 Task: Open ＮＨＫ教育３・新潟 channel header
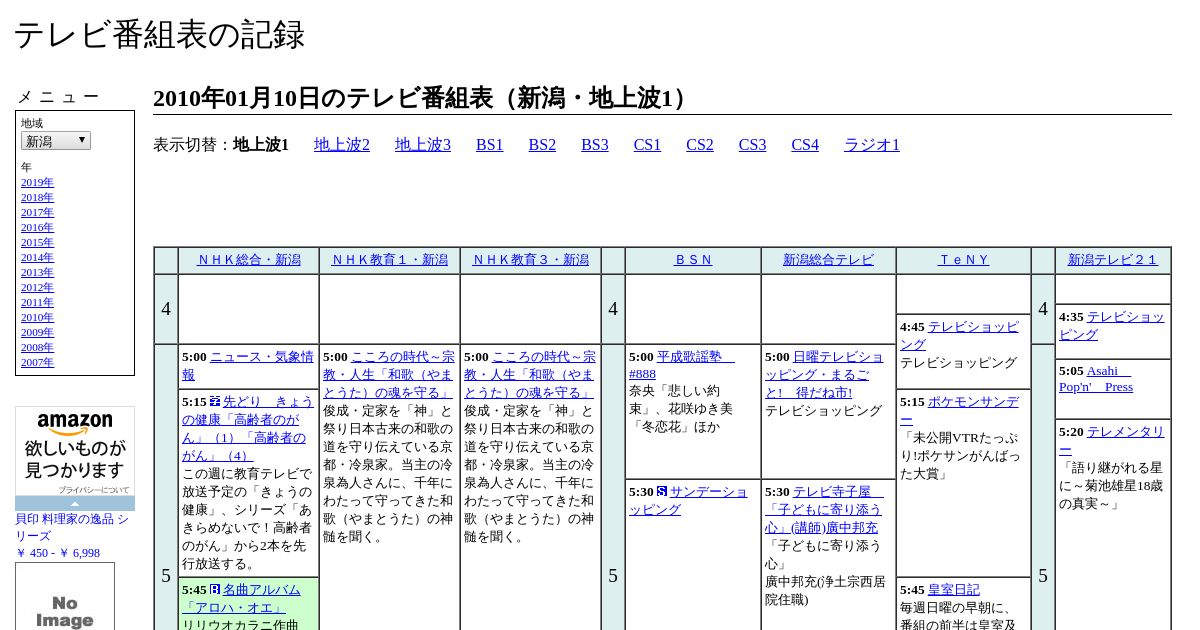(531, 260)
